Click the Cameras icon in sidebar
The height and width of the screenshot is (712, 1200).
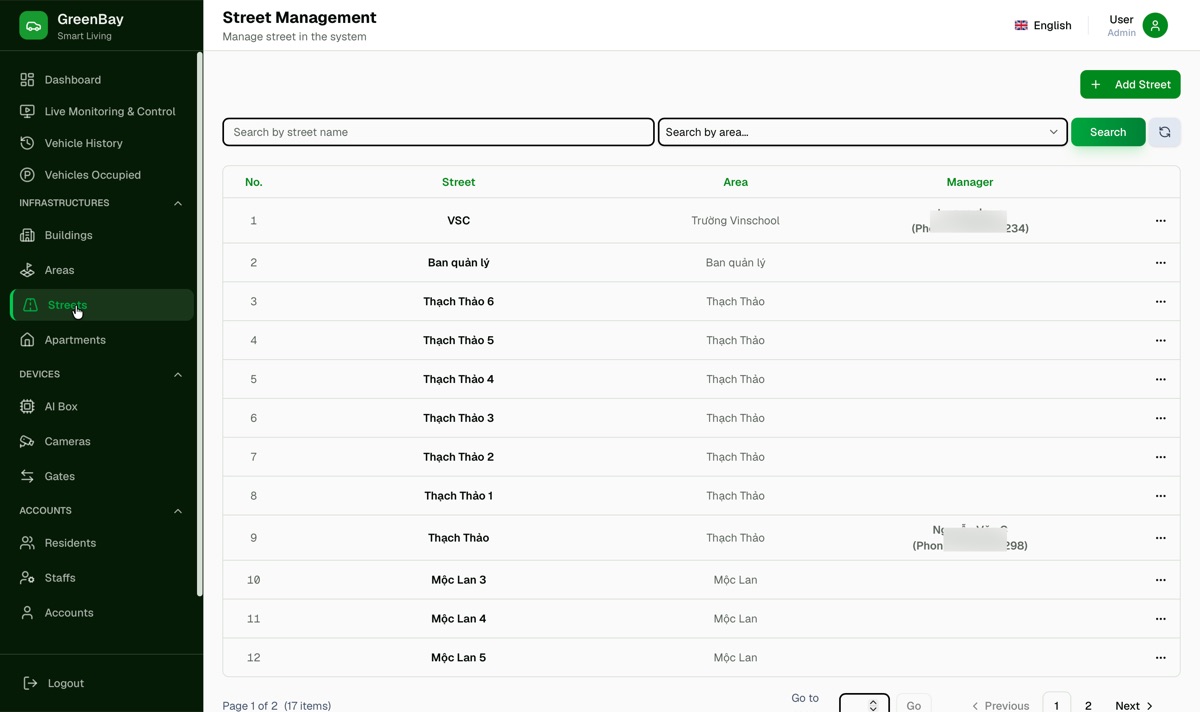click(27, 441)
